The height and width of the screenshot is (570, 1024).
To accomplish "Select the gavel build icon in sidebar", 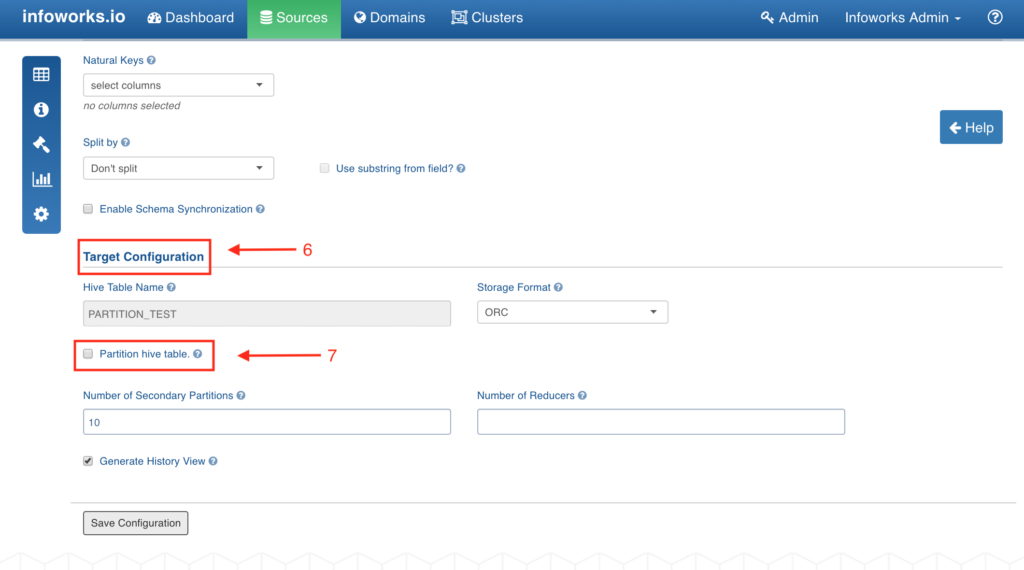I will tap(41, 144).
